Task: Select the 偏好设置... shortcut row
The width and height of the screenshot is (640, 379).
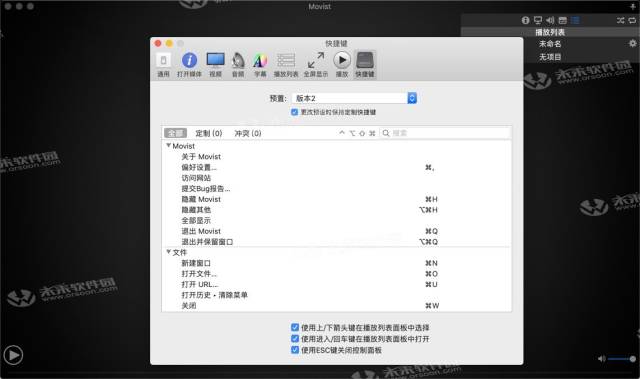Action: pyautogui.click(x=336, y=167)
